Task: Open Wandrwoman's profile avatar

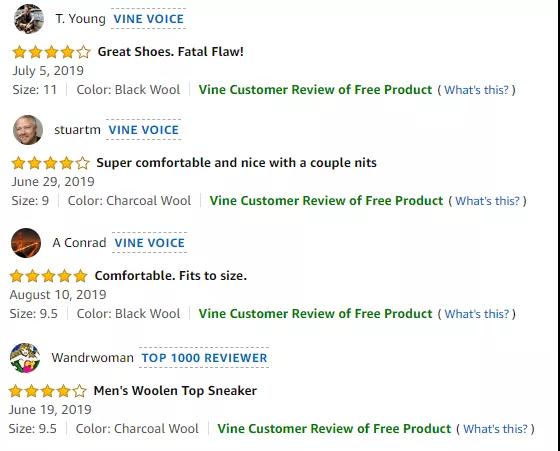Action: (x=25, y=357)
